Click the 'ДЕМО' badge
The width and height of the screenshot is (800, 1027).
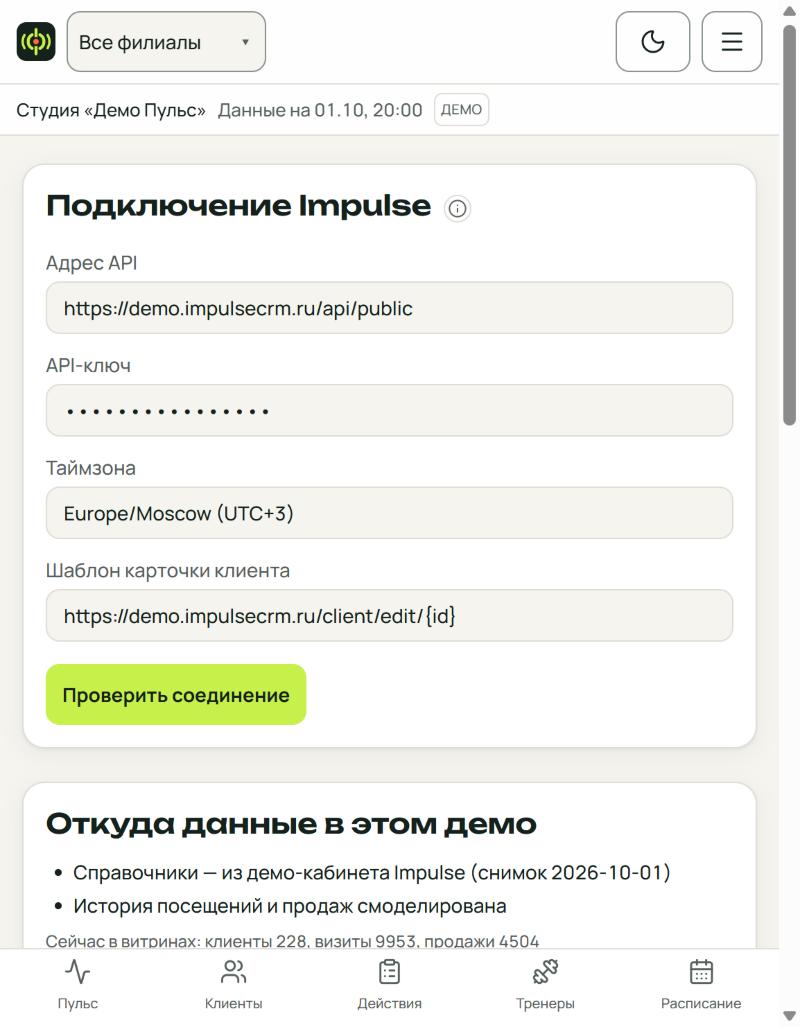click(x=461, y=109)
